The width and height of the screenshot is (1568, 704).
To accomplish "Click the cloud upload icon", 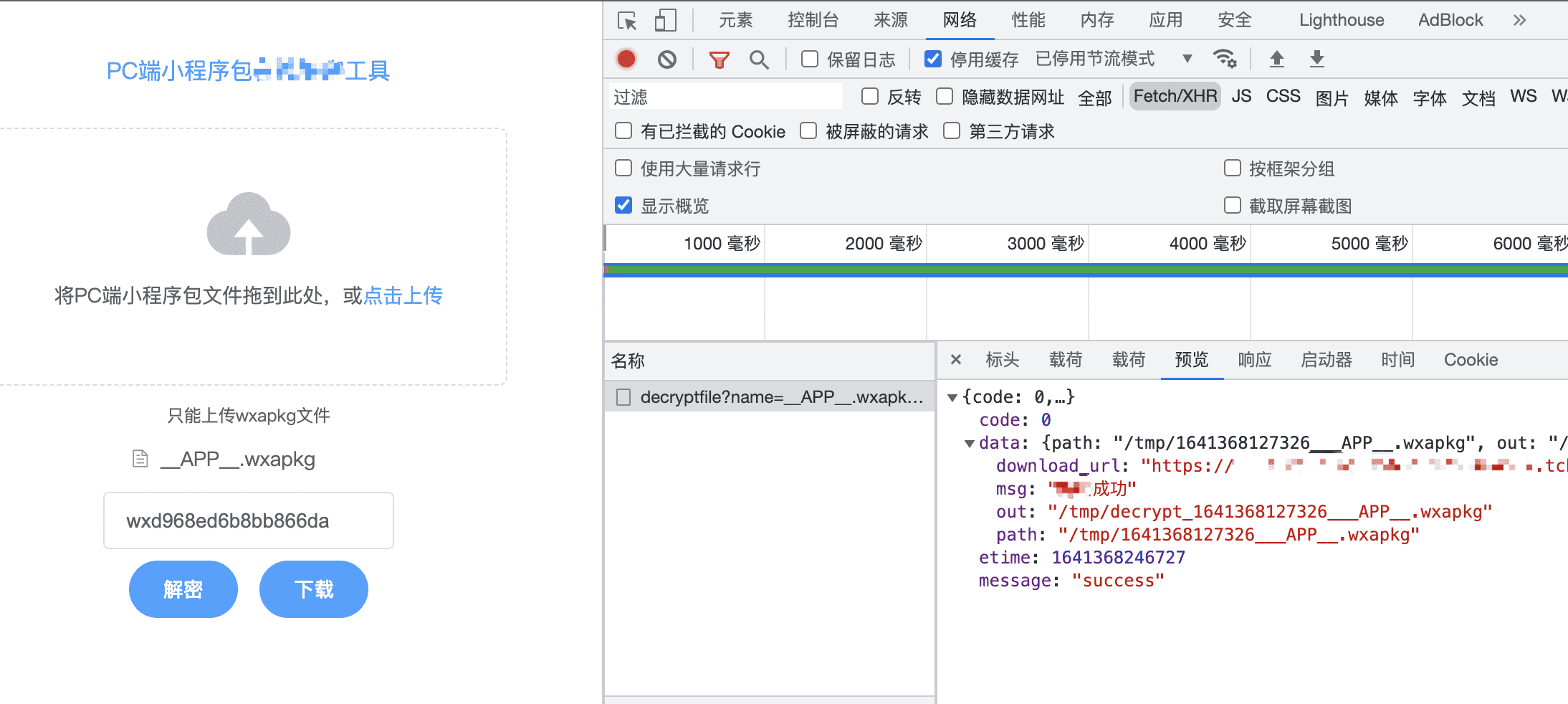I will click(249, 224).
